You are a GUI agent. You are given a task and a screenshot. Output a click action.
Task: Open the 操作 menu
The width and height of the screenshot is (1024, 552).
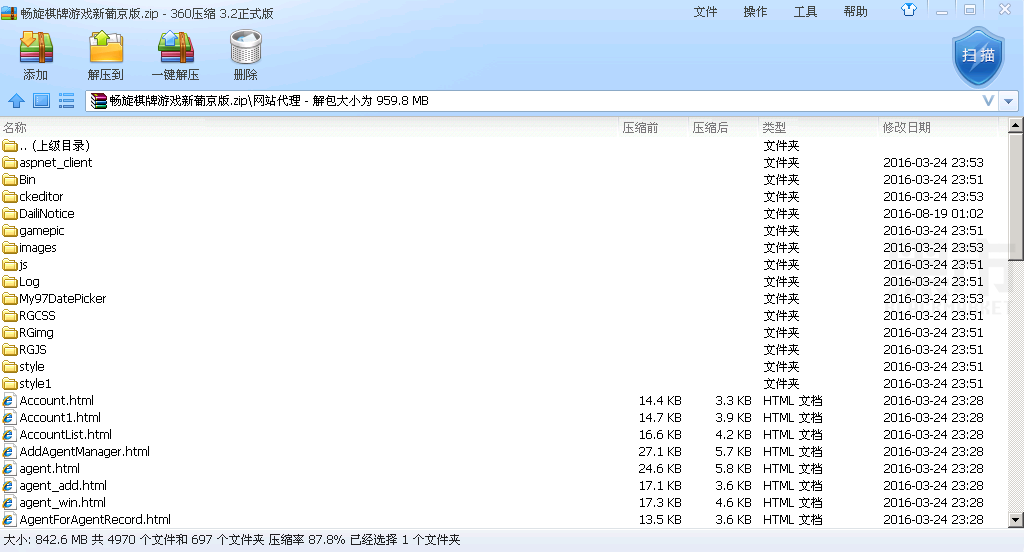[756, 12]
